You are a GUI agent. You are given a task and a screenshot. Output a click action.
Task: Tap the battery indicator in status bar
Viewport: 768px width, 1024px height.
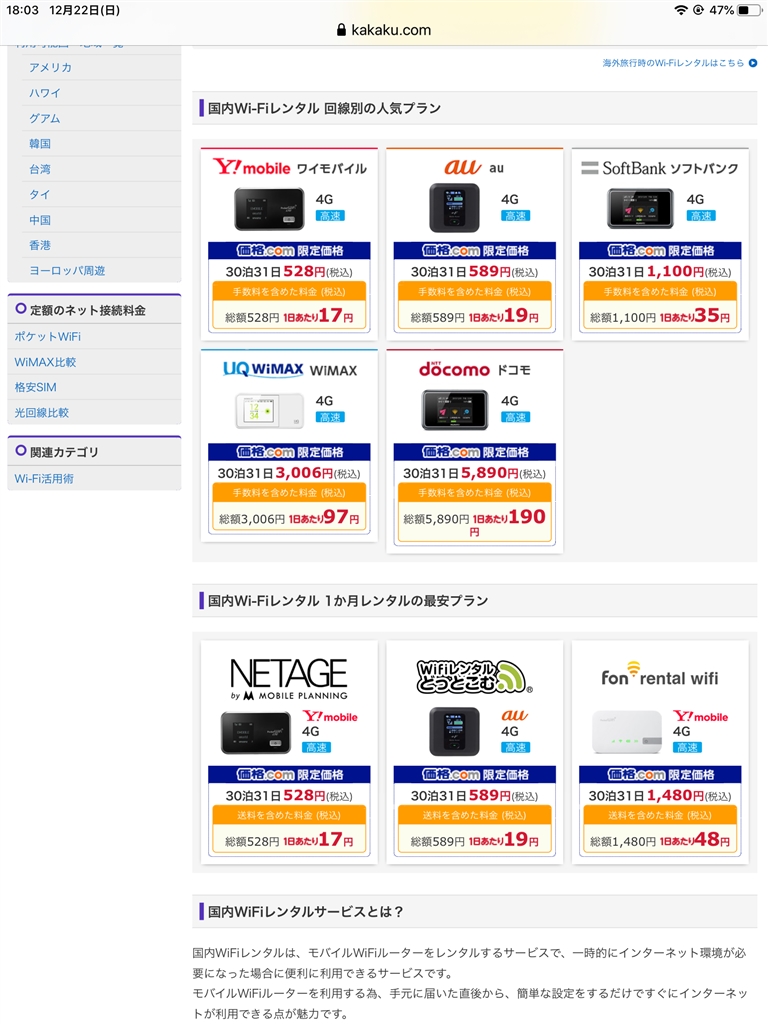pos(749,10)
